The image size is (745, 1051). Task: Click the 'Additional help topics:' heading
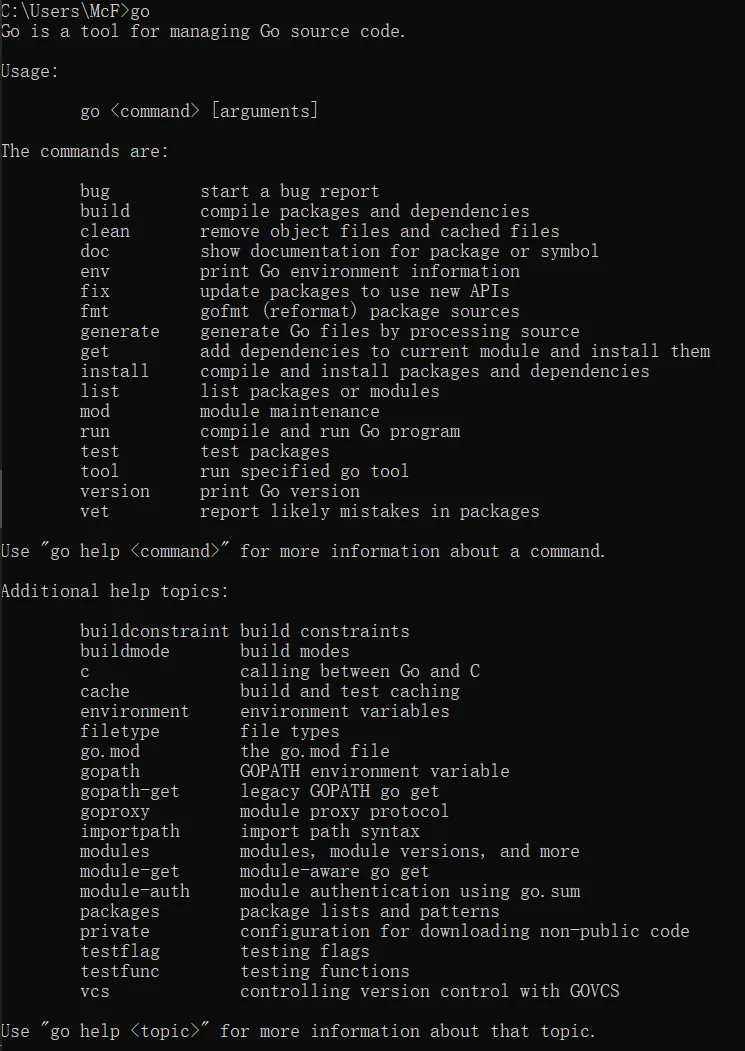click(x=115, y=591)
